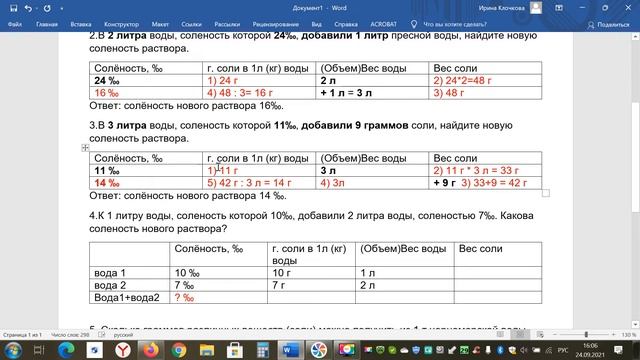Image resolution: width=640 pixels, height=360 pixels.
Task: Switch to Read Mode view
Action: [500, 335]
